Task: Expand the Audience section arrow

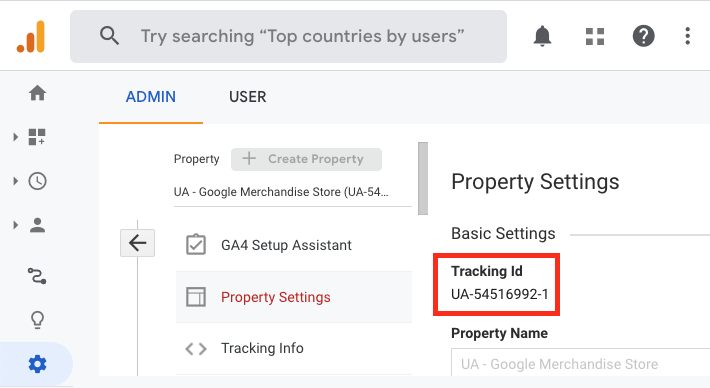Action: point(15,225)
